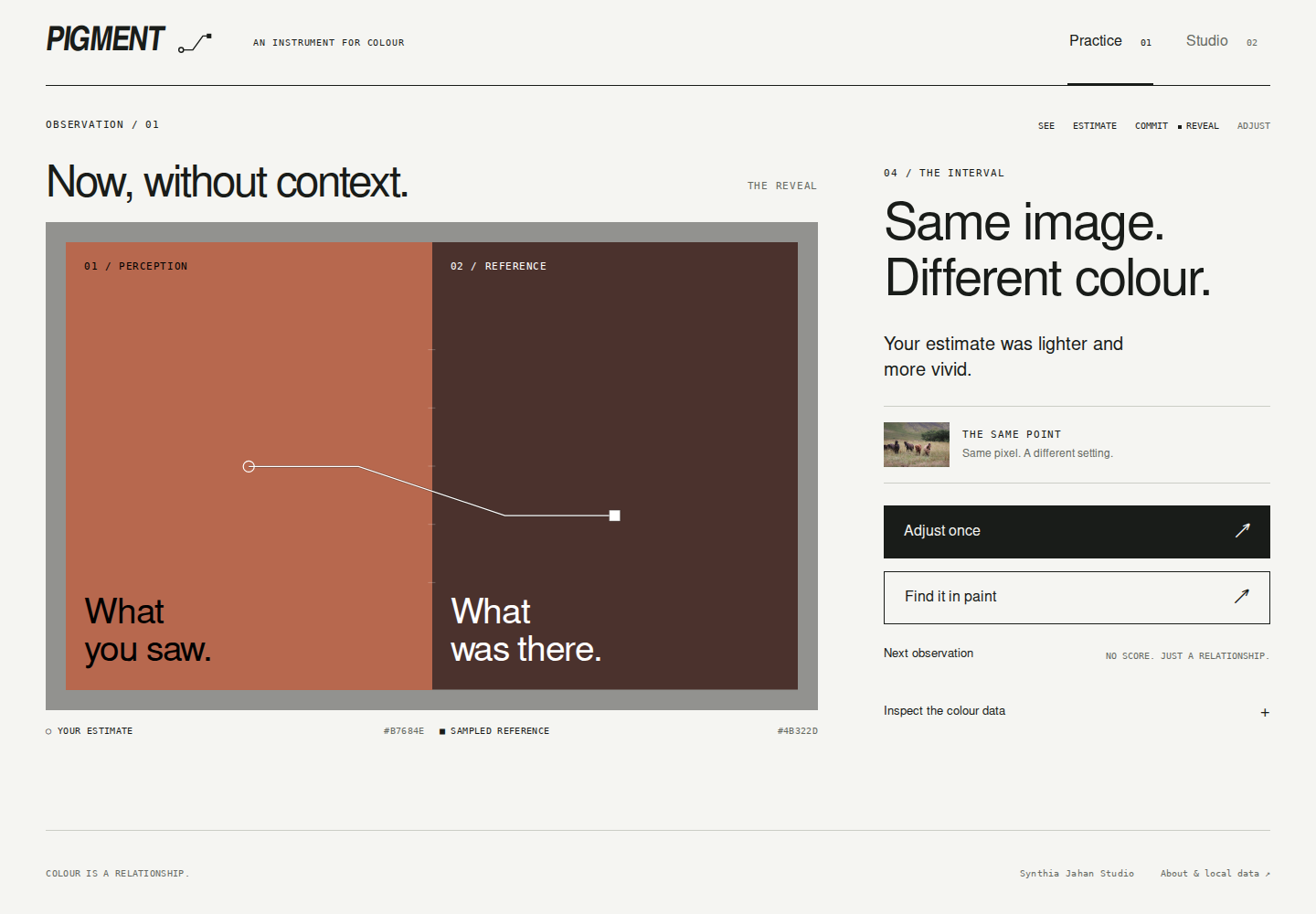Image resolution: width=1316 pixels, height=914 pixels.
Task: Click the hex value #4B322D
Action: tap(798, 731)
